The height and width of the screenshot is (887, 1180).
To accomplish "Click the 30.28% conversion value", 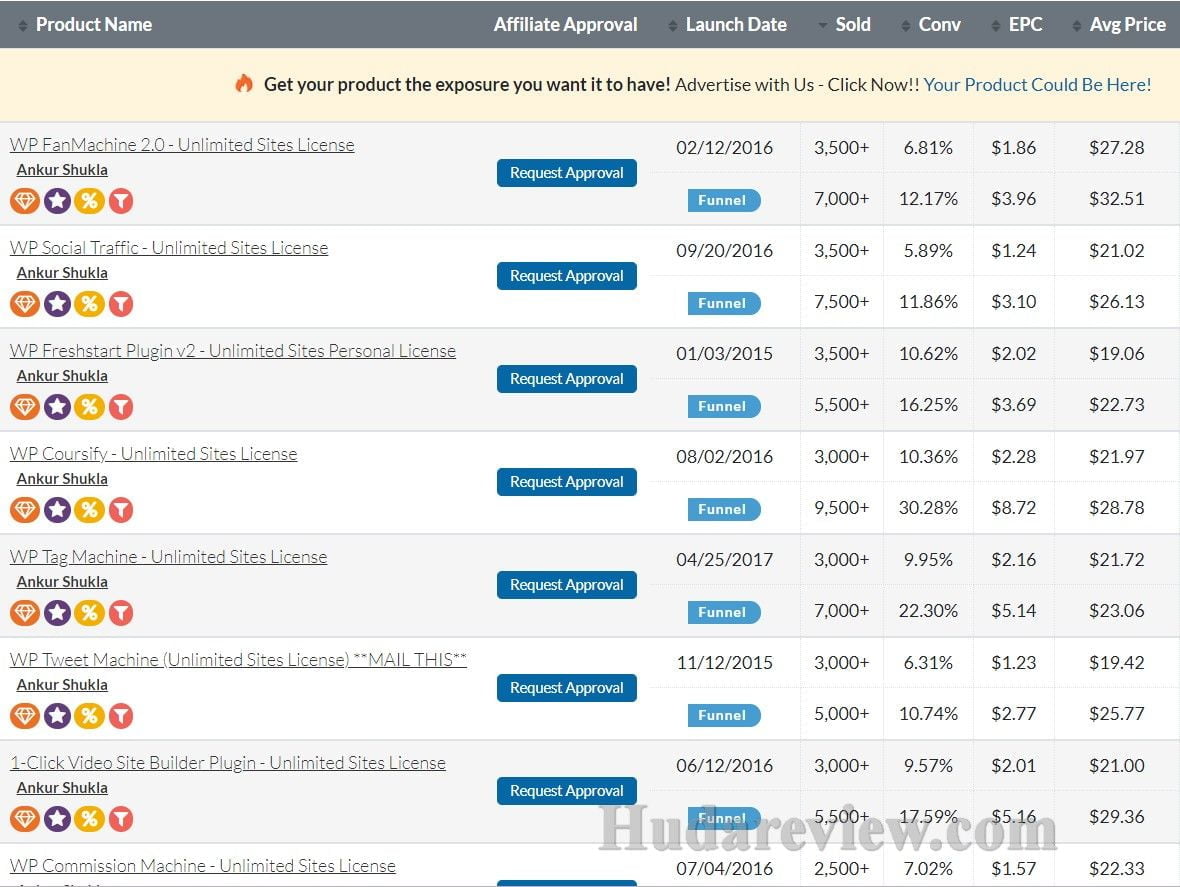I will point(928,508).
